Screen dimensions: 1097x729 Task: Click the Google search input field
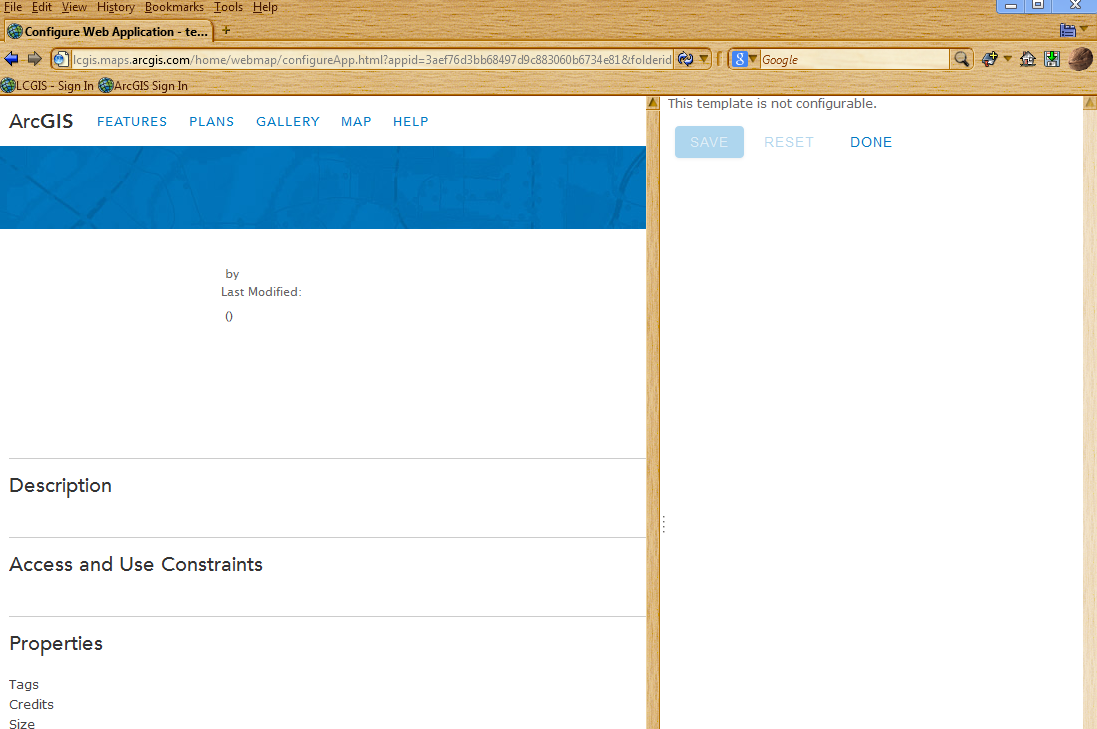854,59
